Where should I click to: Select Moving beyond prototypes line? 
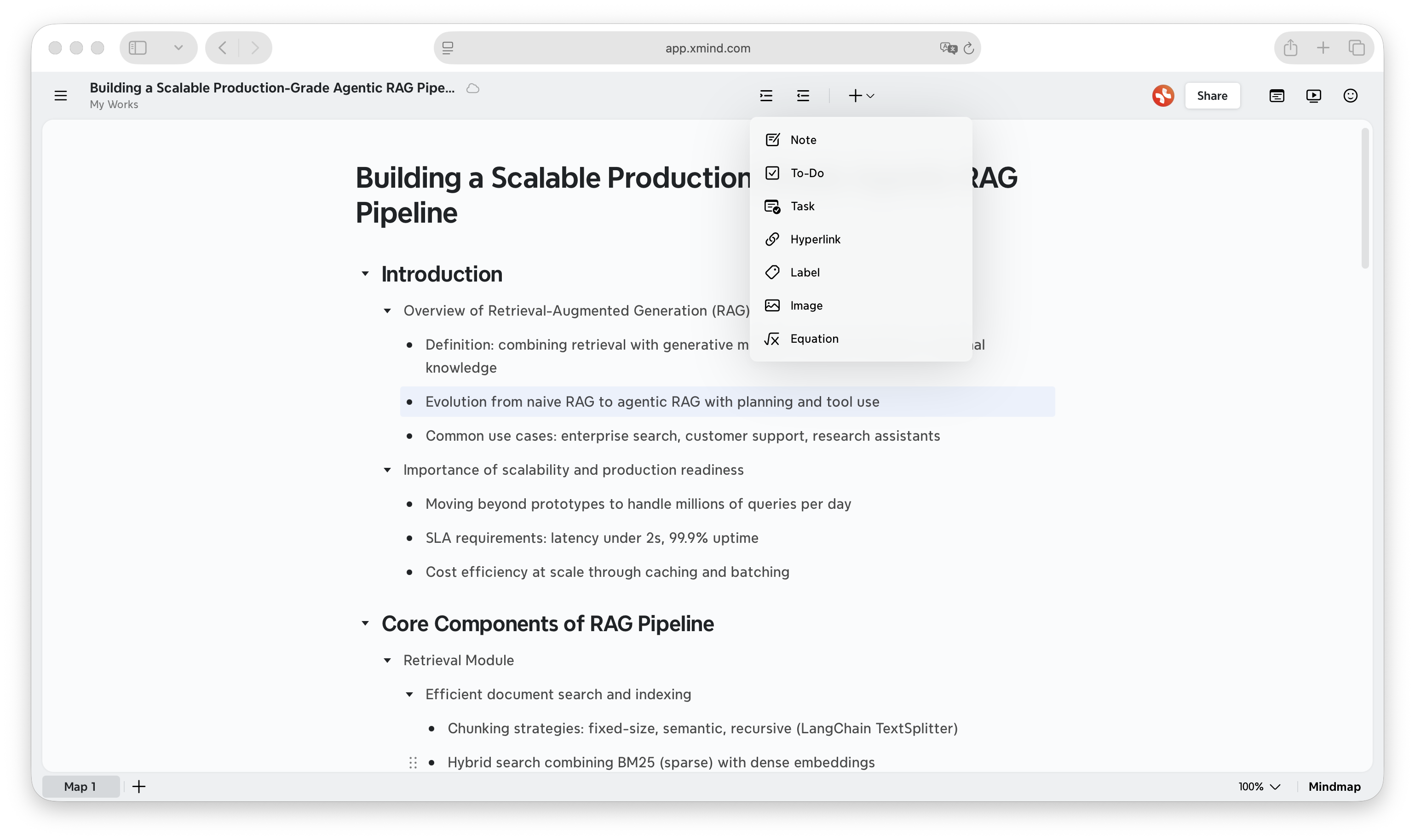[638, 504]
